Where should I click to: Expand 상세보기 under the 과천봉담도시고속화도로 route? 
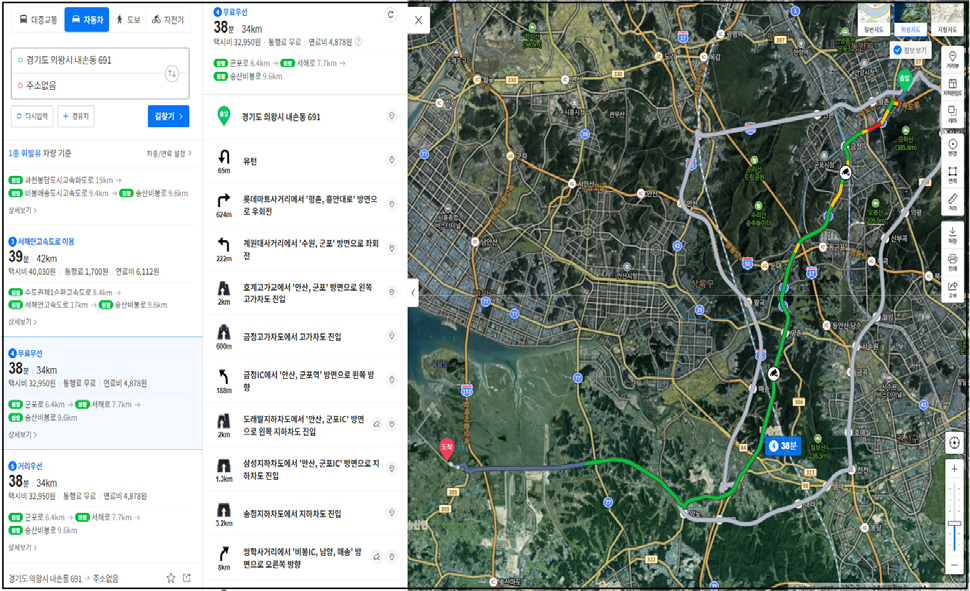(22, 210)
